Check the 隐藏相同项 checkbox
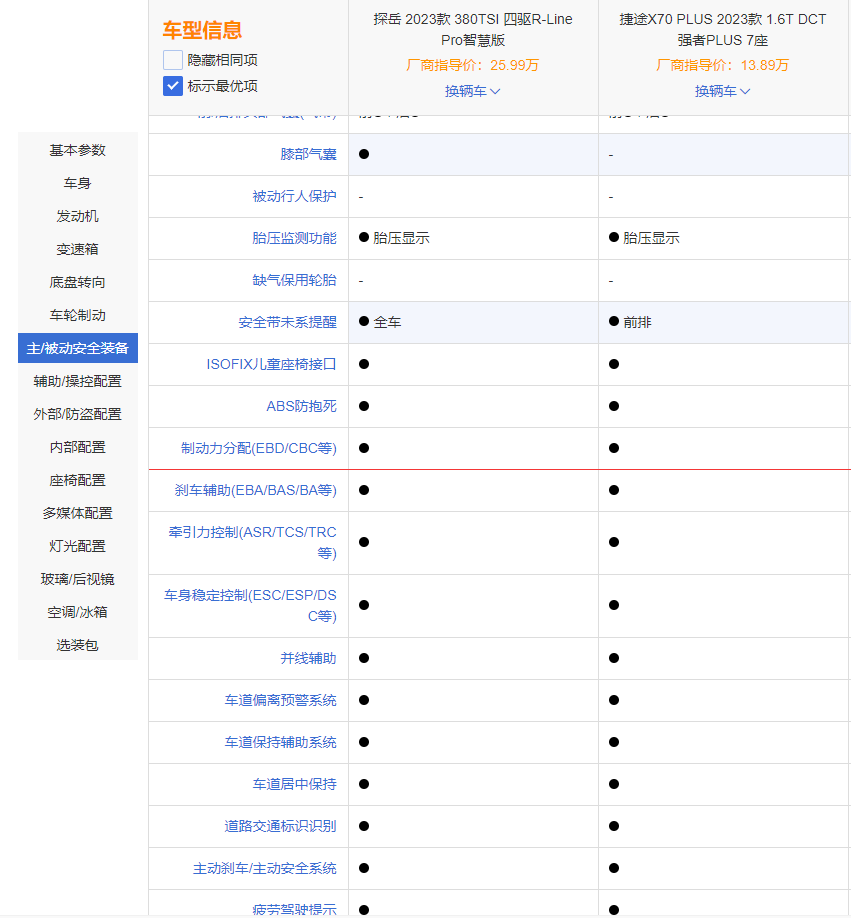Image resolution: width=851 pixels, height=918 pixels. 173,60
